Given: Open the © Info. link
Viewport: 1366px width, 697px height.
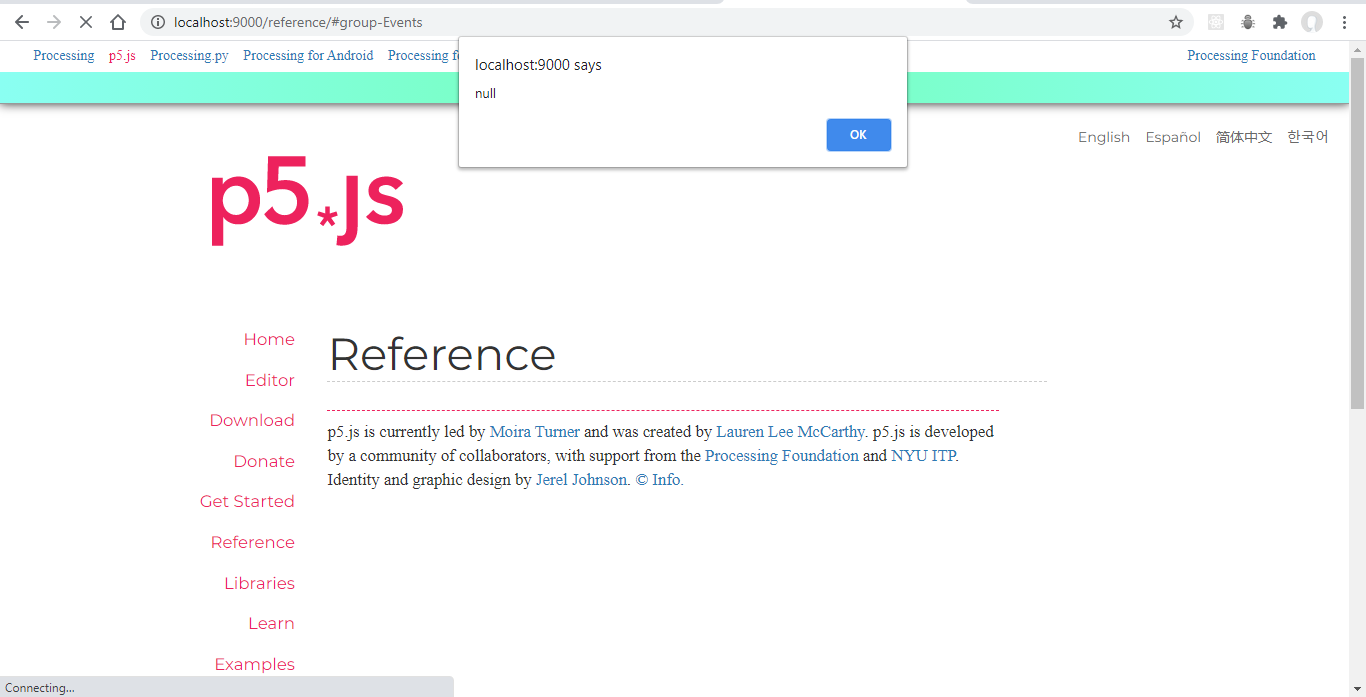Looking at the screenshot, I should tap(660, 480).
